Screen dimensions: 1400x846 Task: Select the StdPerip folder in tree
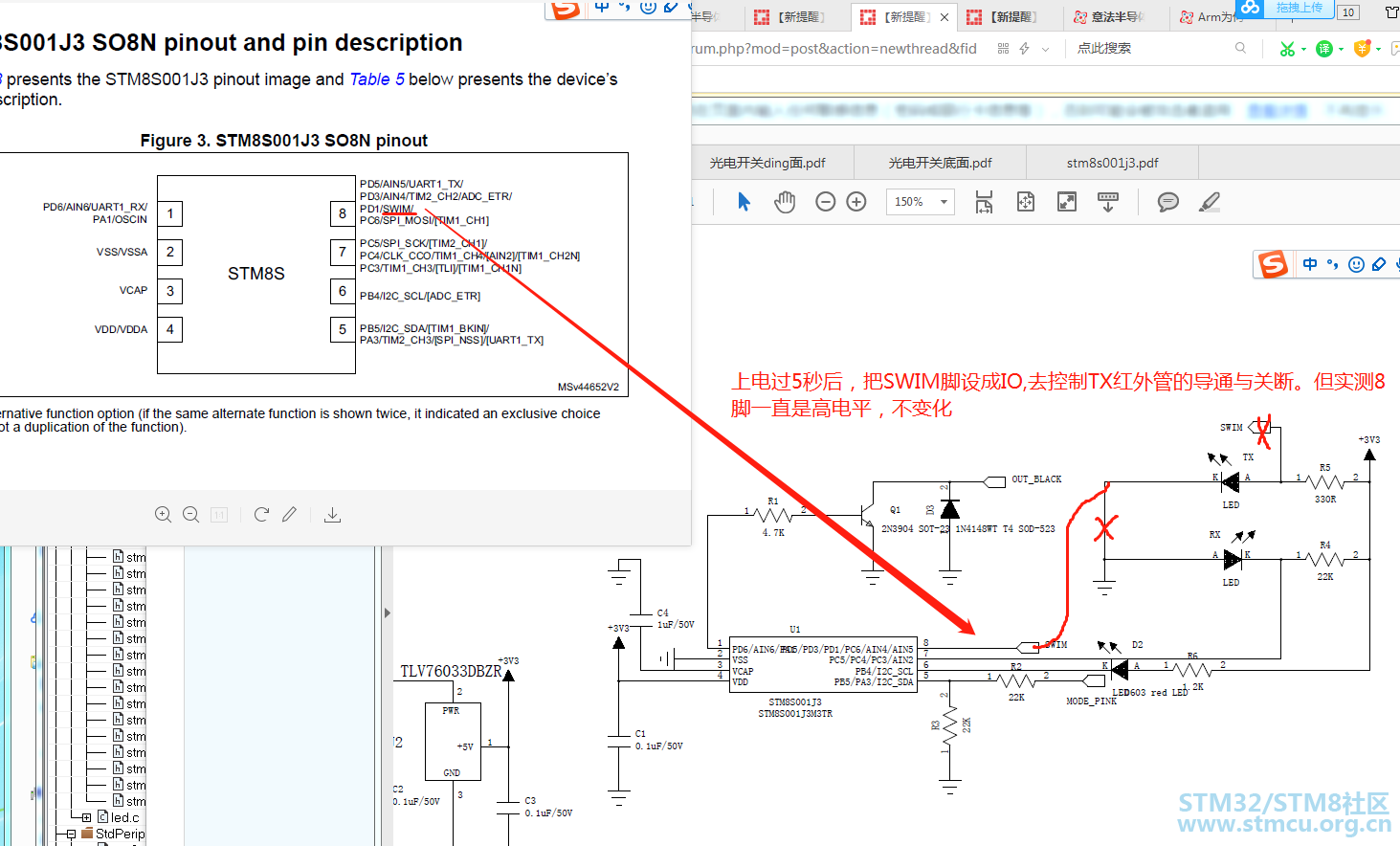coord(114,834)
